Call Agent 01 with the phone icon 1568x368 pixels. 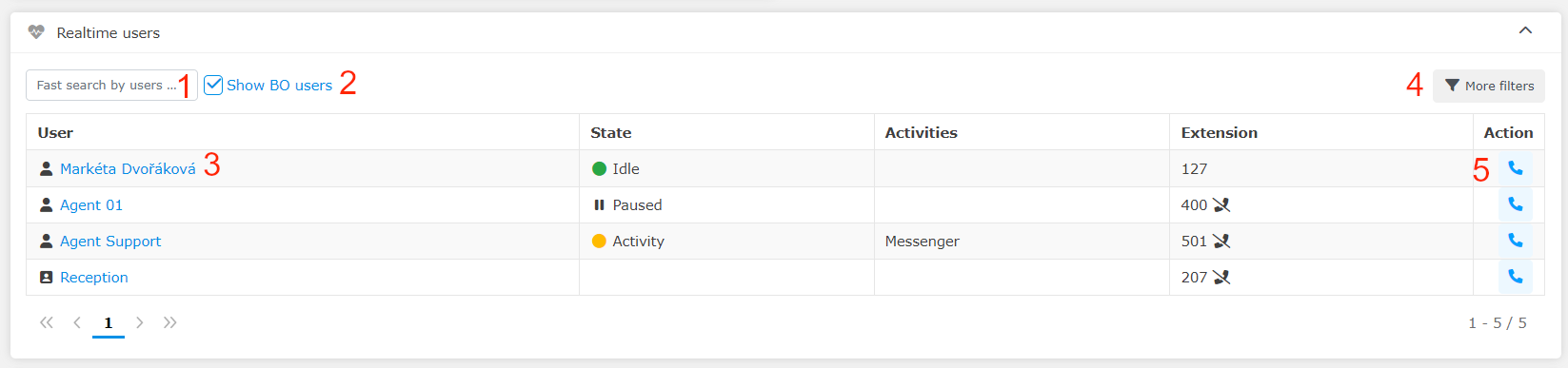tap(1515, 204)
